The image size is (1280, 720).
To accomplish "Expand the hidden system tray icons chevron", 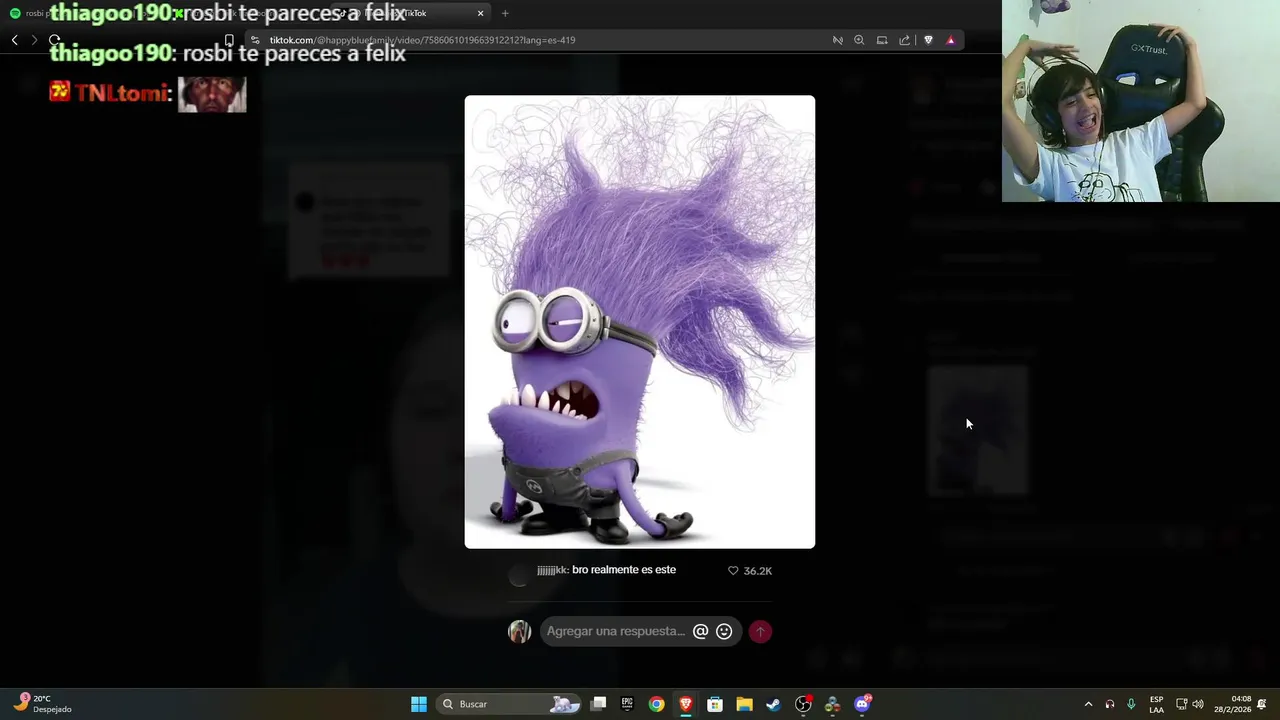I will pos(1088,704).
